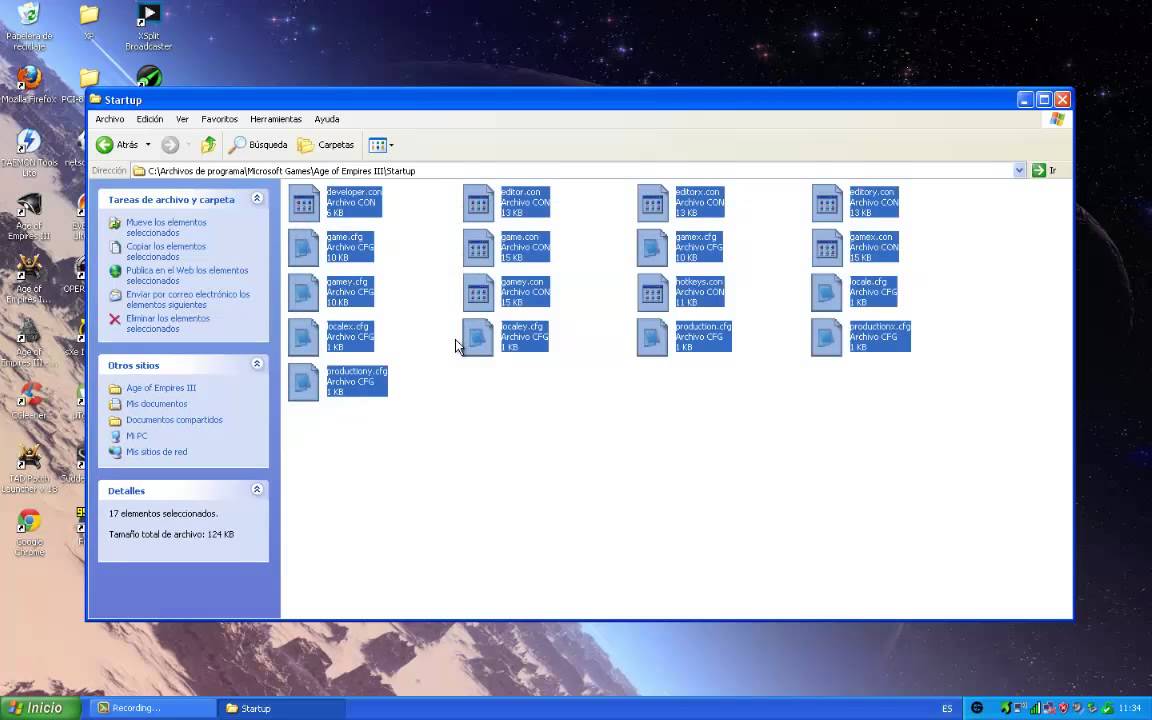Open the Búsqueda search tool
This screenshot has width=1152, height=720.
point(258,145)
